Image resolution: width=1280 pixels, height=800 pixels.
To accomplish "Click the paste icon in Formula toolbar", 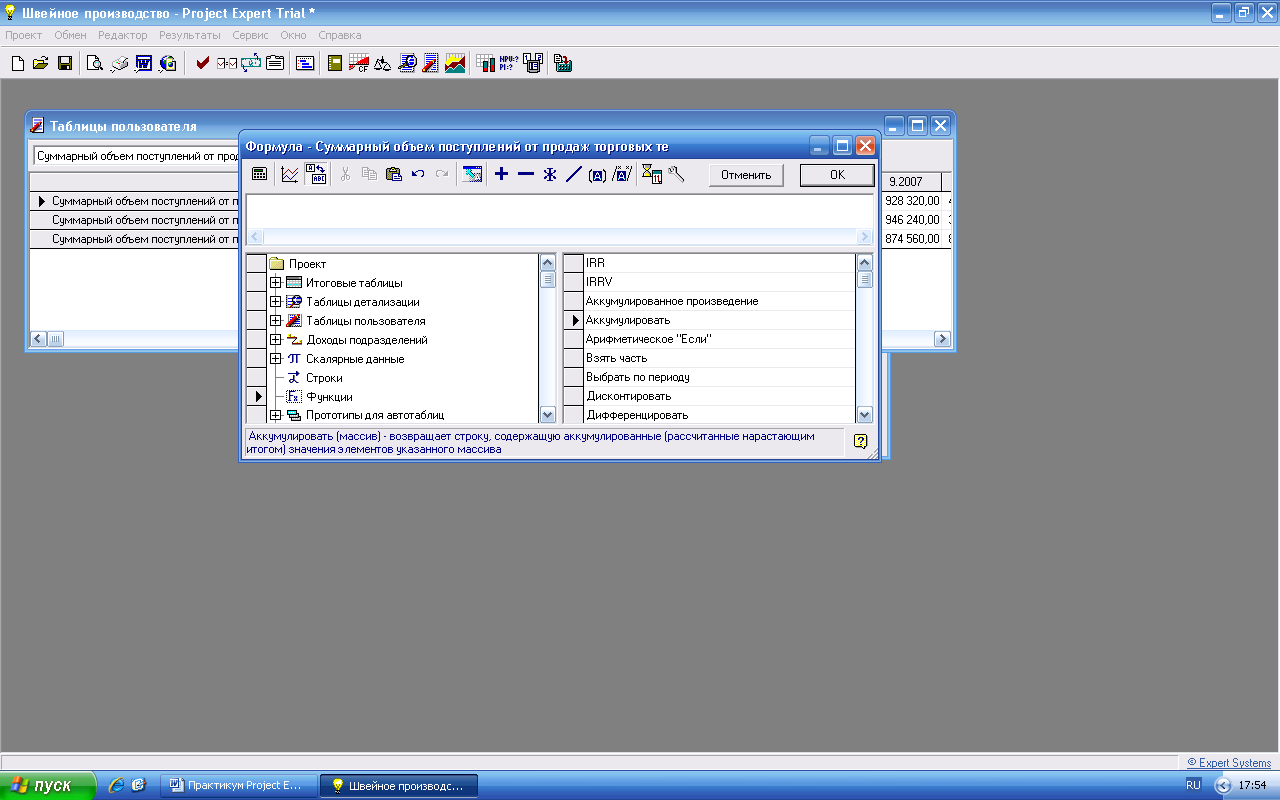I will (394, 174).
